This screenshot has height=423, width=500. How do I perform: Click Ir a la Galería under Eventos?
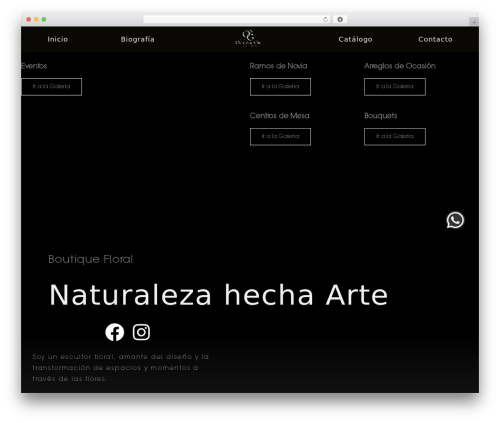click(51, 87)
